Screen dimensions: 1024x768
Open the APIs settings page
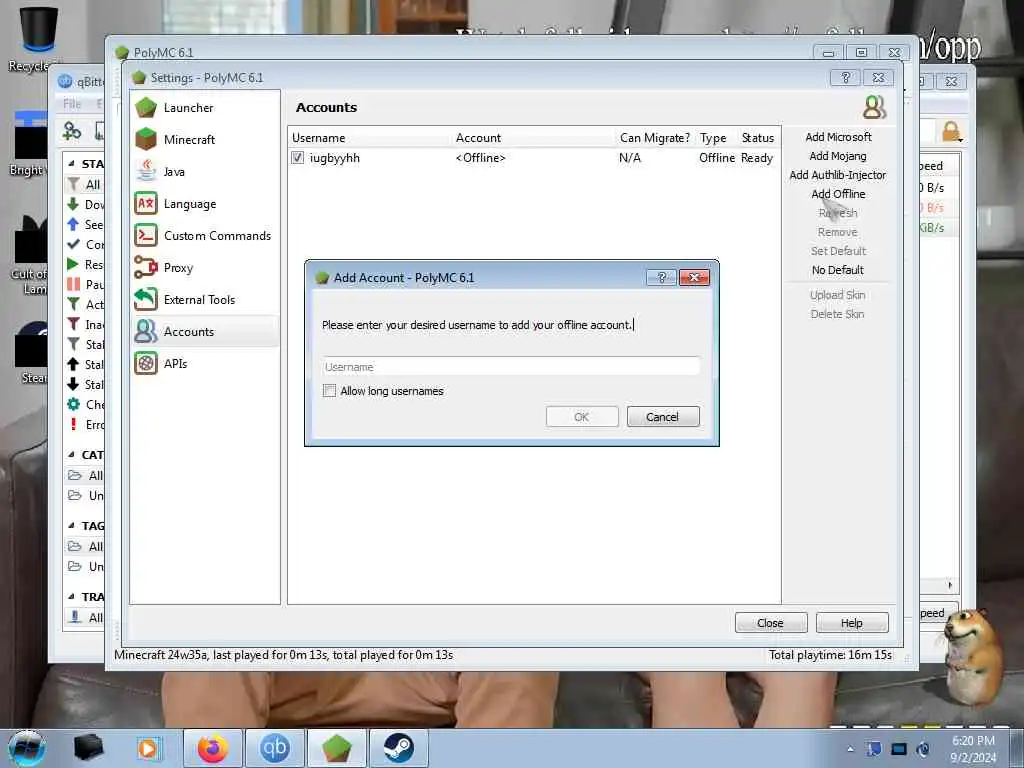(204, 364)
